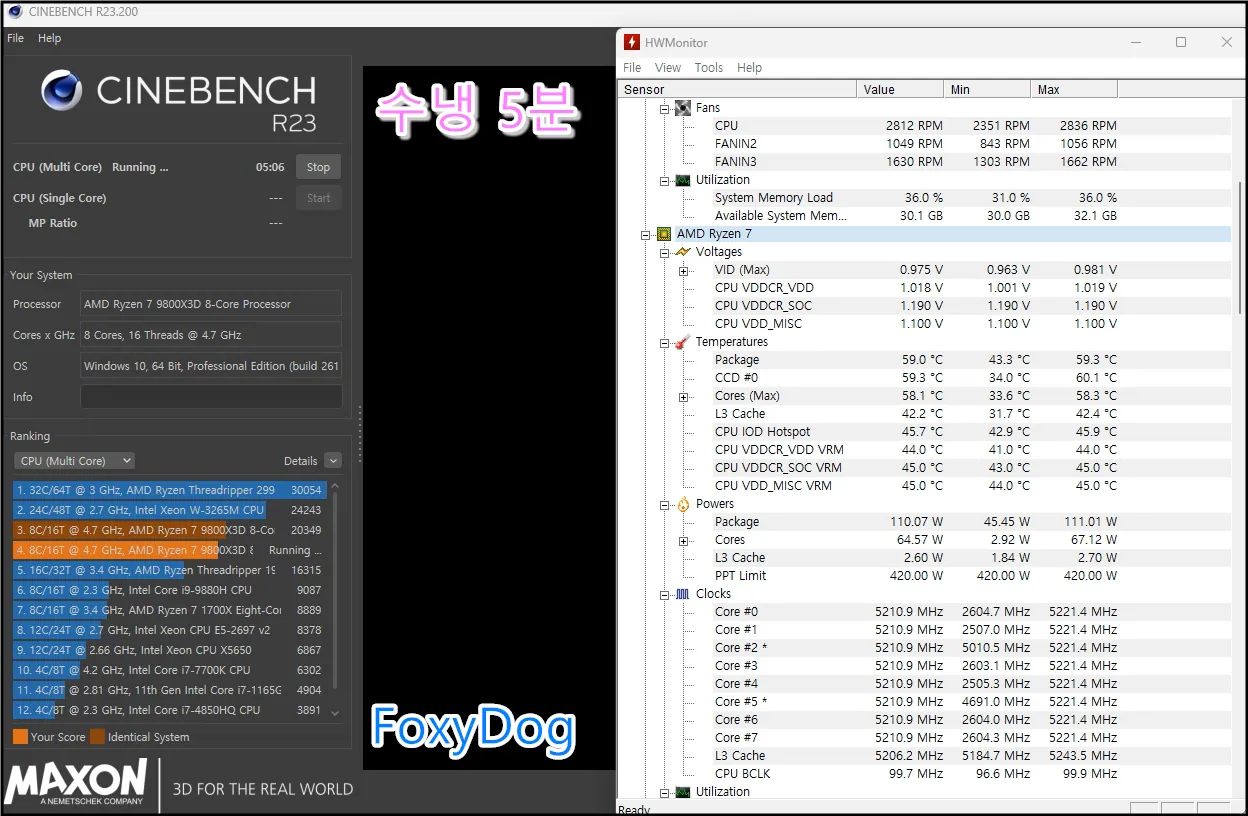Expand the Cores (Max) temperature row
This screenshot has height=816, width=1248.
(x=684, y=396)
